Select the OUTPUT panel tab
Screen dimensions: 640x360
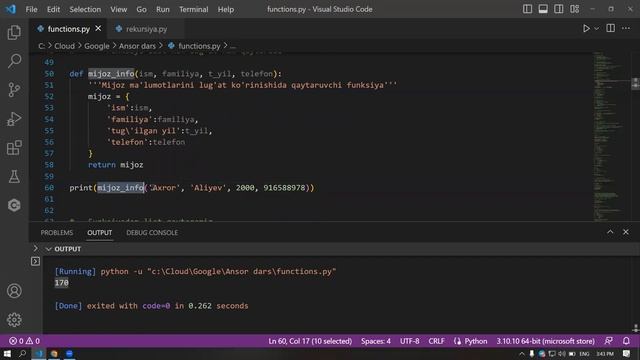[100, 233]
